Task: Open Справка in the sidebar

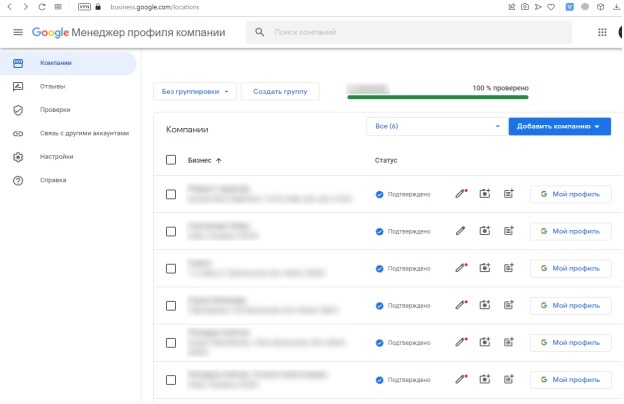Action: (x=53, y=180)
